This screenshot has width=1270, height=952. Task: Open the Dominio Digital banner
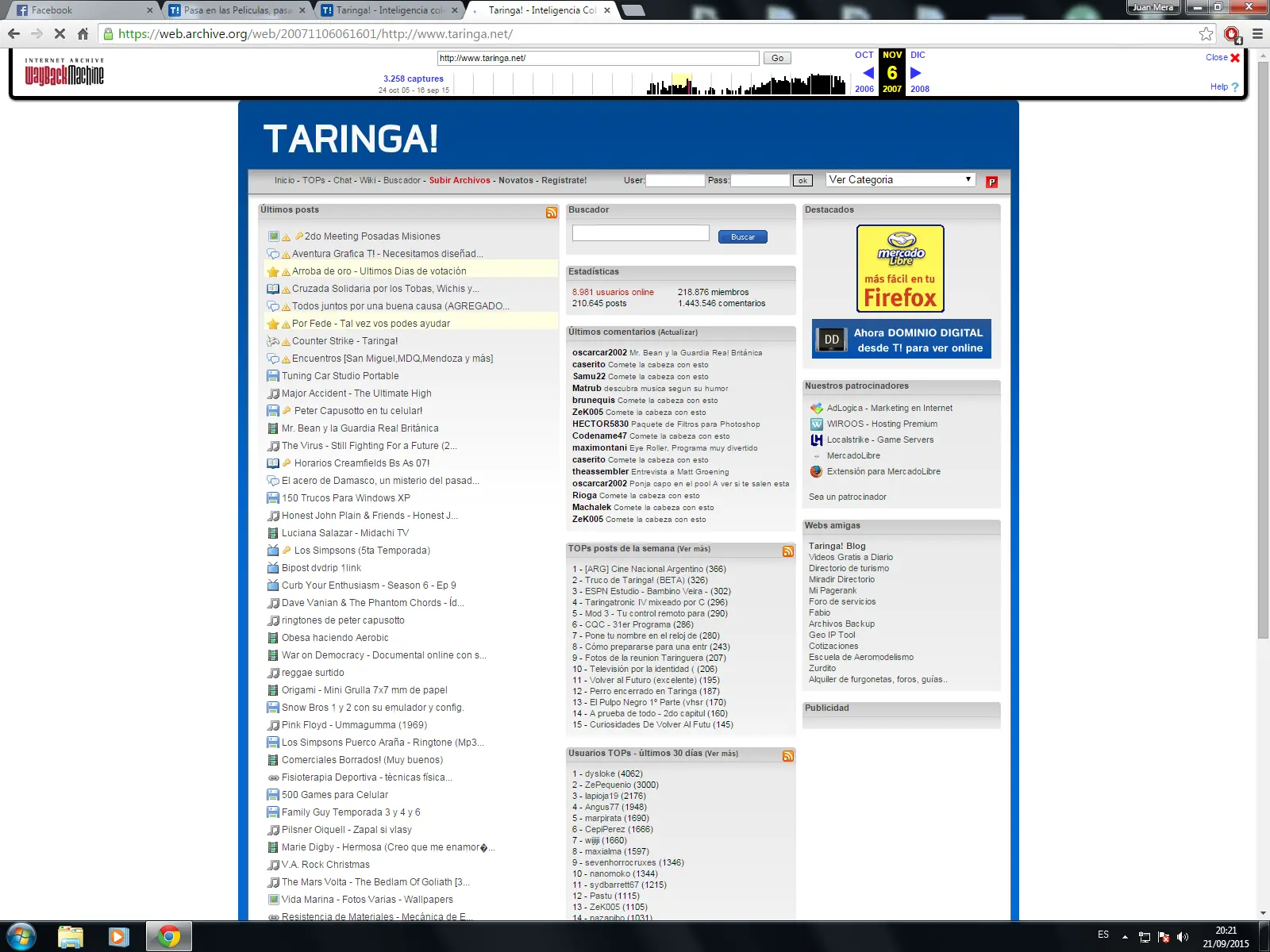coord(901,339)
